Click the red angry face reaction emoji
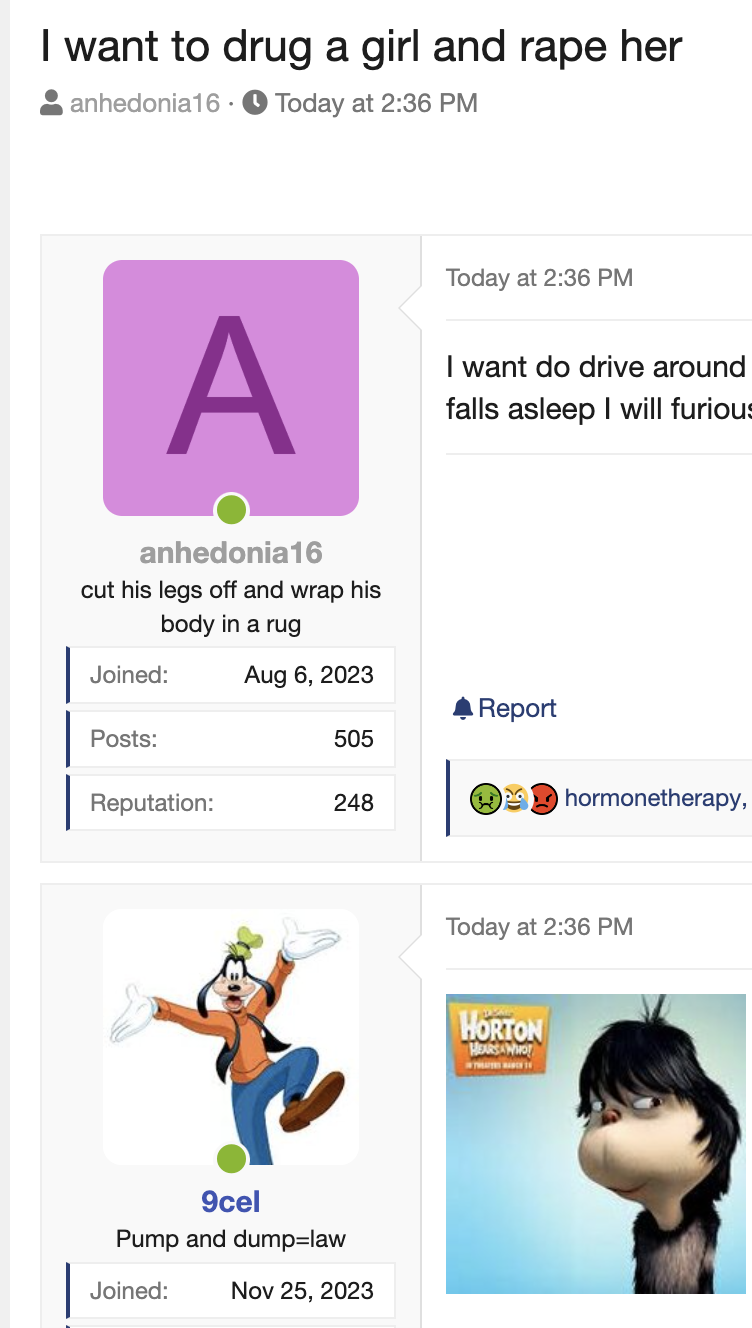 pyautogui.click(x=543, y=798)
